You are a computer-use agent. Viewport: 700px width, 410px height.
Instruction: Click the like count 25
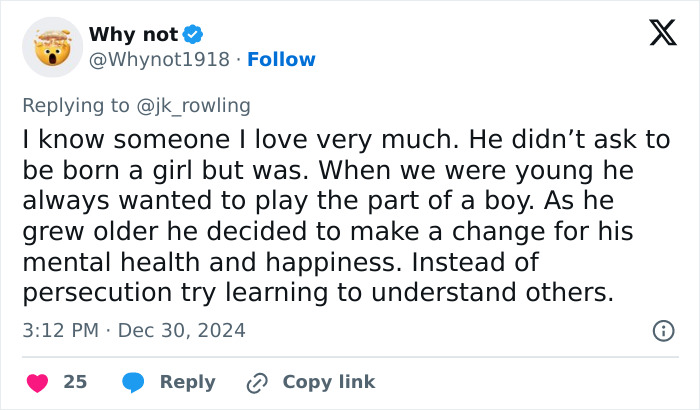pos(75,382)
